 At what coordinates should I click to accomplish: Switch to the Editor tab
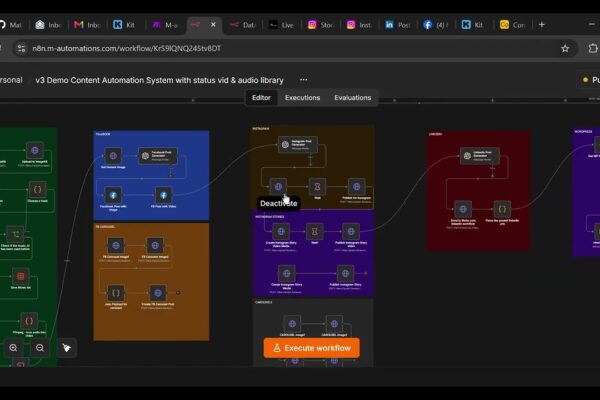point(261,98)
